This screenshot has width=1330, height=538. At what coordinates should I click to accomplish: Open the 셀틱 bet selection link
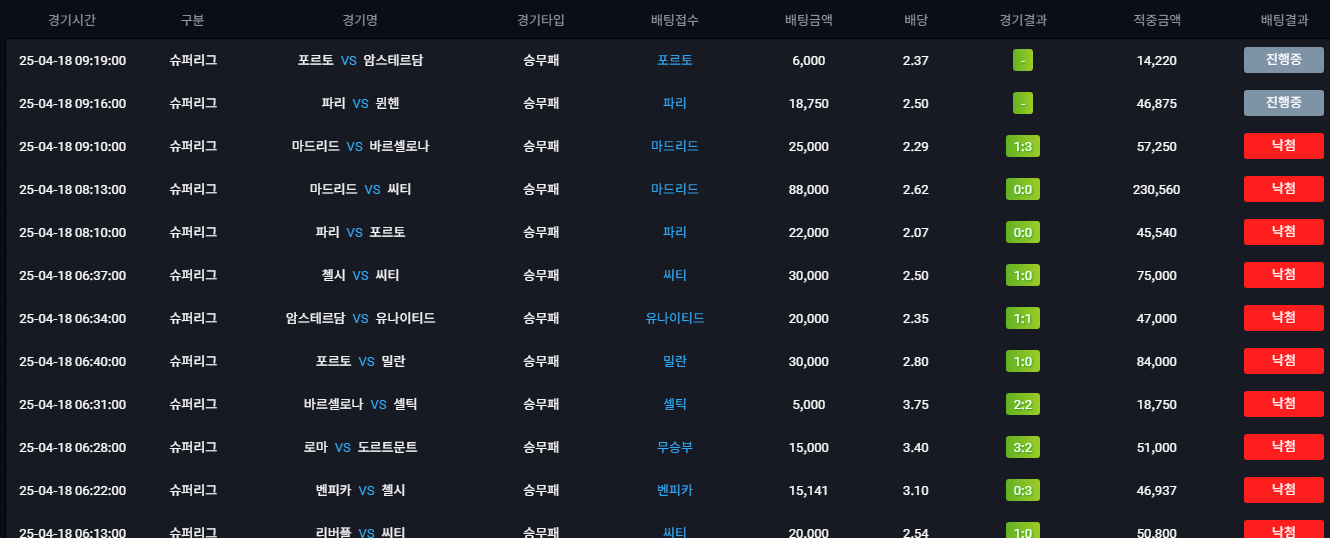675,404
